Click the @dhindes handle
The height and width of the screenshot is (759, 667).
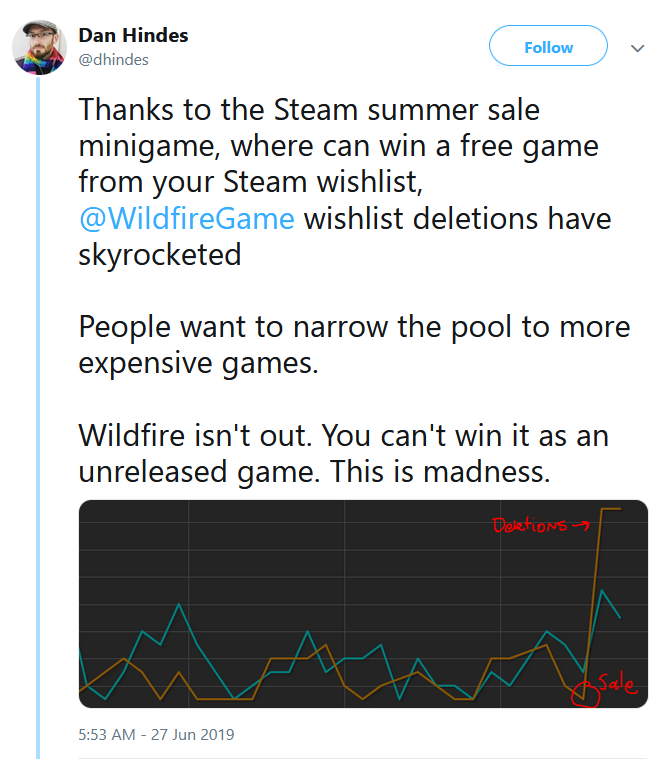coord(113,59)
